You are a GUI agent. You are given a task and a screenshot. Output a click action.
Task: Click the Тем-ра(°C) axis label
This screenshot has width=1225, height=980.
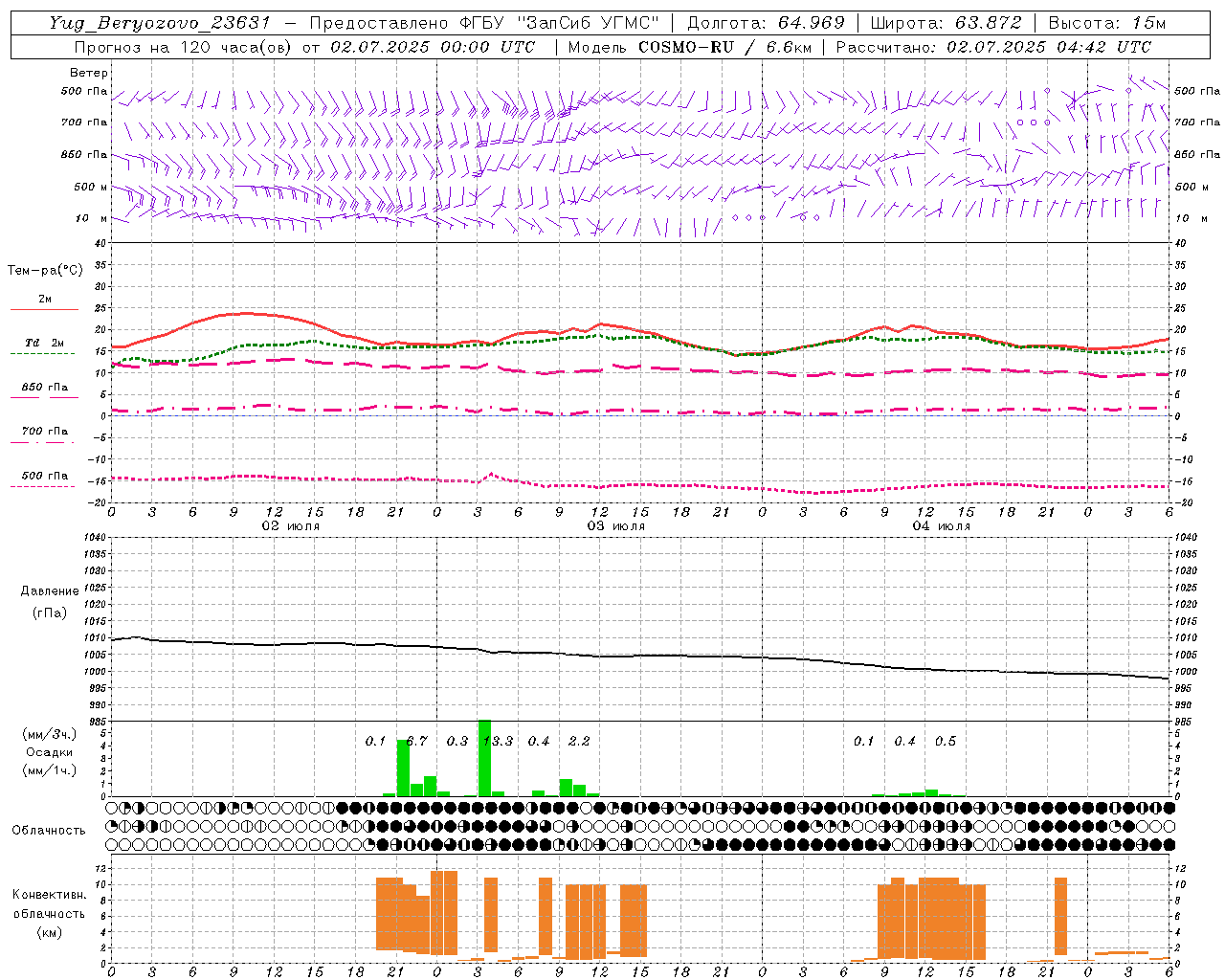point(45,270)
